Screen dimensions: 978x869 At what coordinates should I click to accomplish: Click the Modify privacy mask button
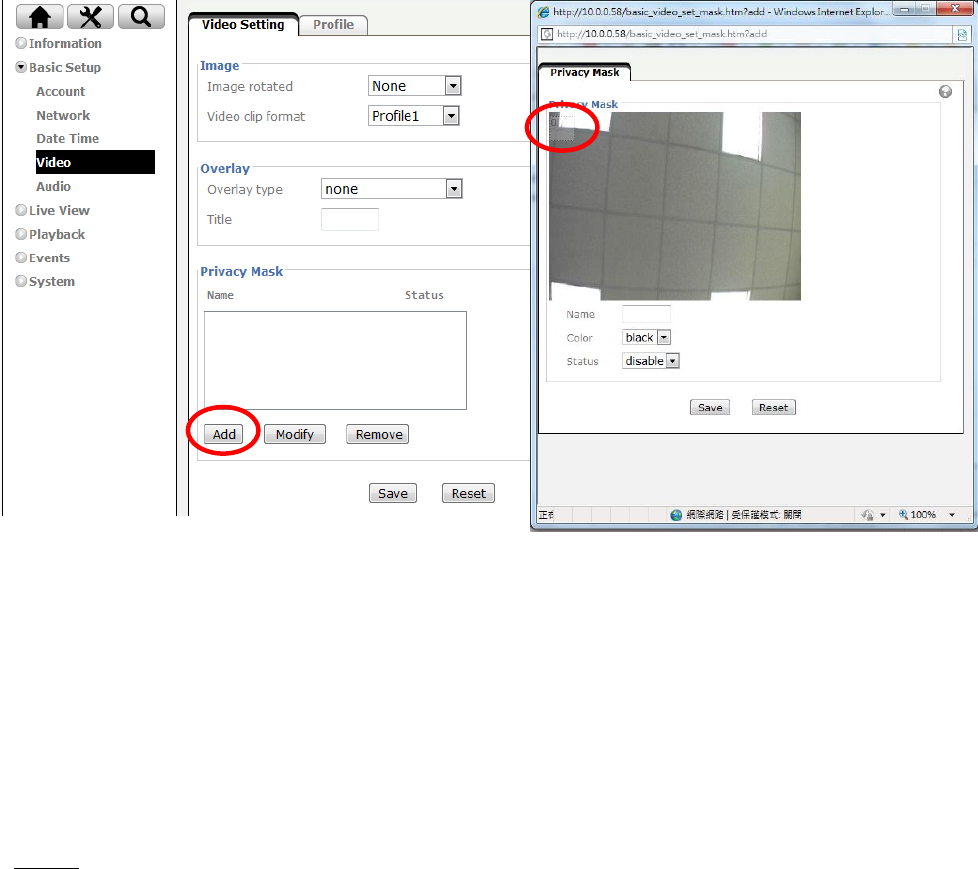coord(294,434)
